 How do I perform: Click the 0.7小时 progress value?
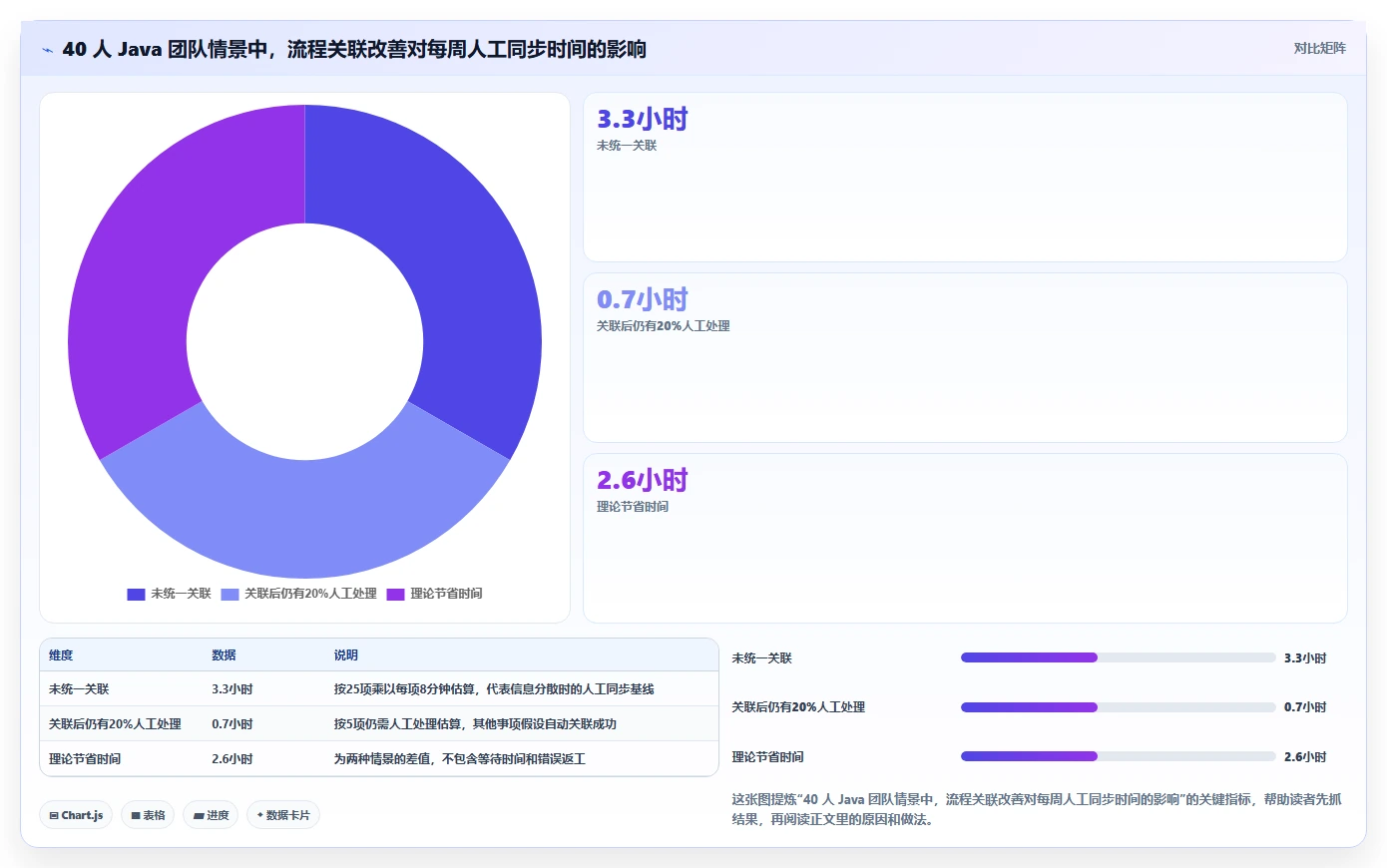point(1305,707)
